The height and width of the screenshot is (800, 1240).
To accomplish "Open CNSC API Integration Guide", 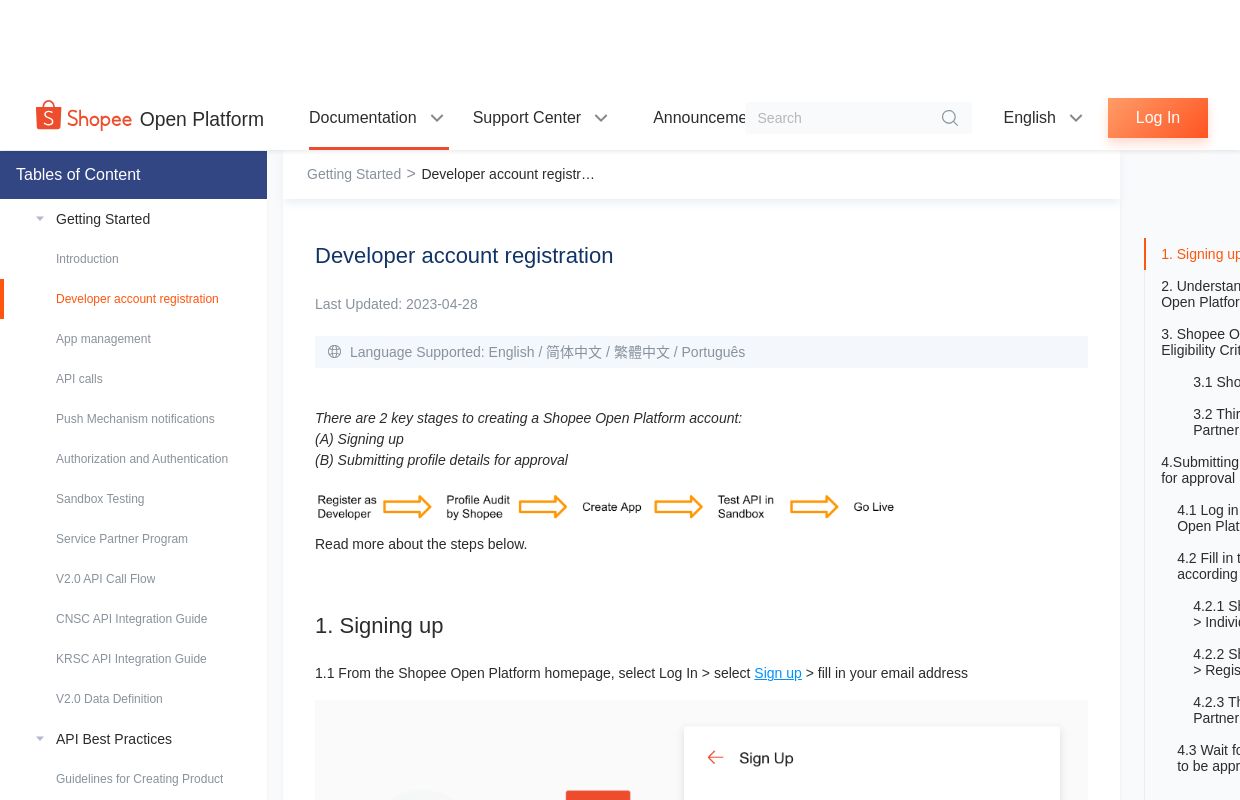I will (132, 619).
